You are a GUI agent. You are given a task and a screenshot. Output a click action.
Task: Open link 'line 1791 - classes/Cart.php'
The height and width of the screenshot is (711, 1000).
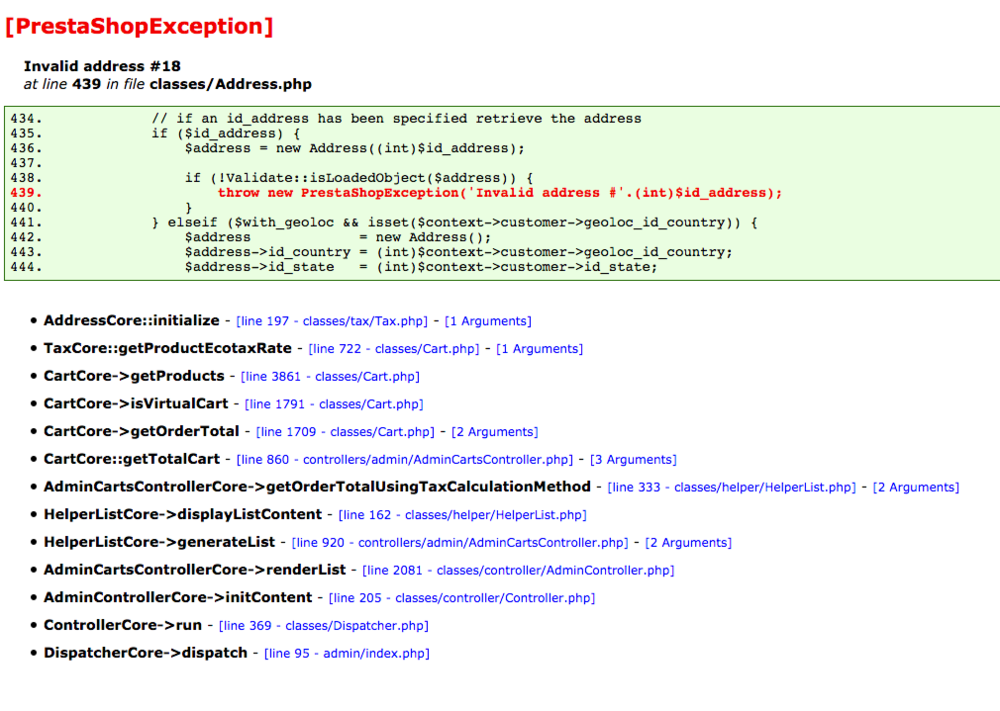click(x=334, y=404)
